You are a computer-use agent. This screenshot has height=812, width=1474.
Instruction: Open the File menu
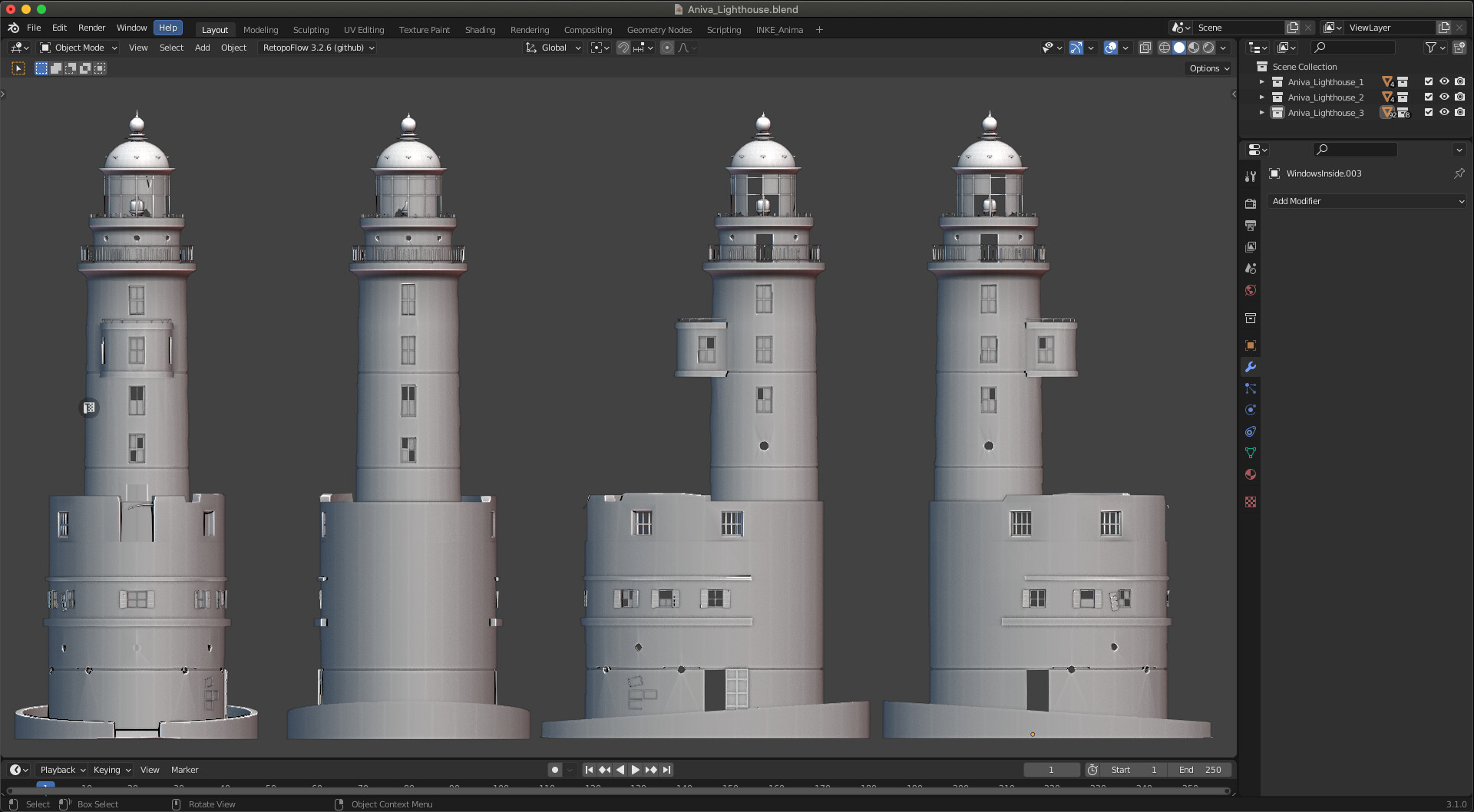tap(34, 28)
